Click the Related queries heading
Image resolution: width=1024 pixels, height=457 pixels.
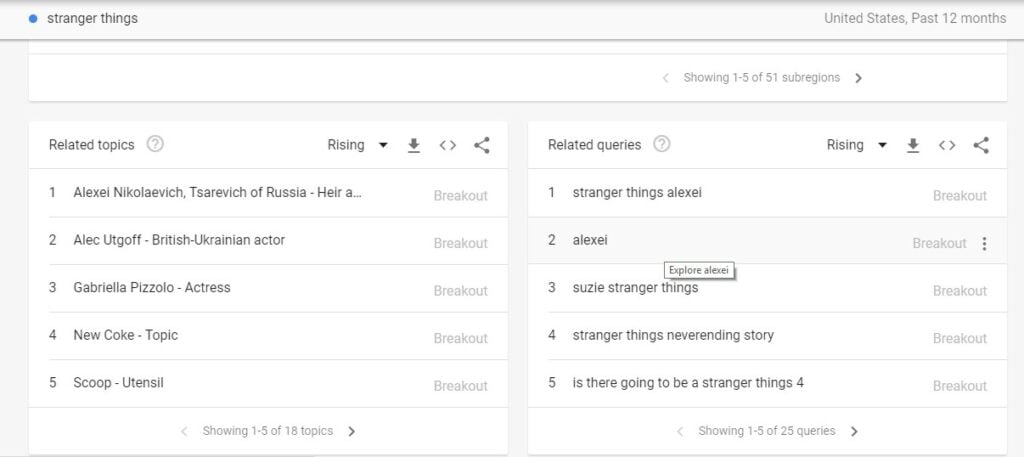(x=594, y=145)
